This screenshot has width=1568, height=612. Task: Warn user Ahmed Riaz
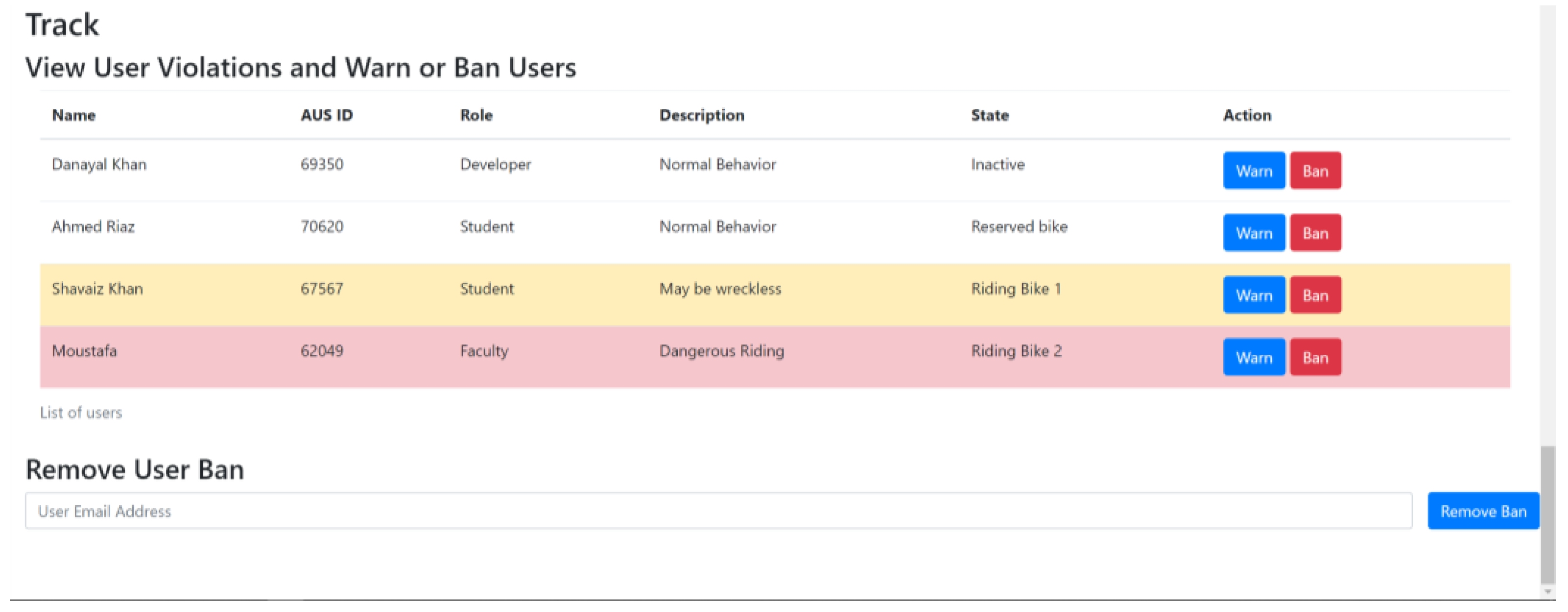[1253, 233]
